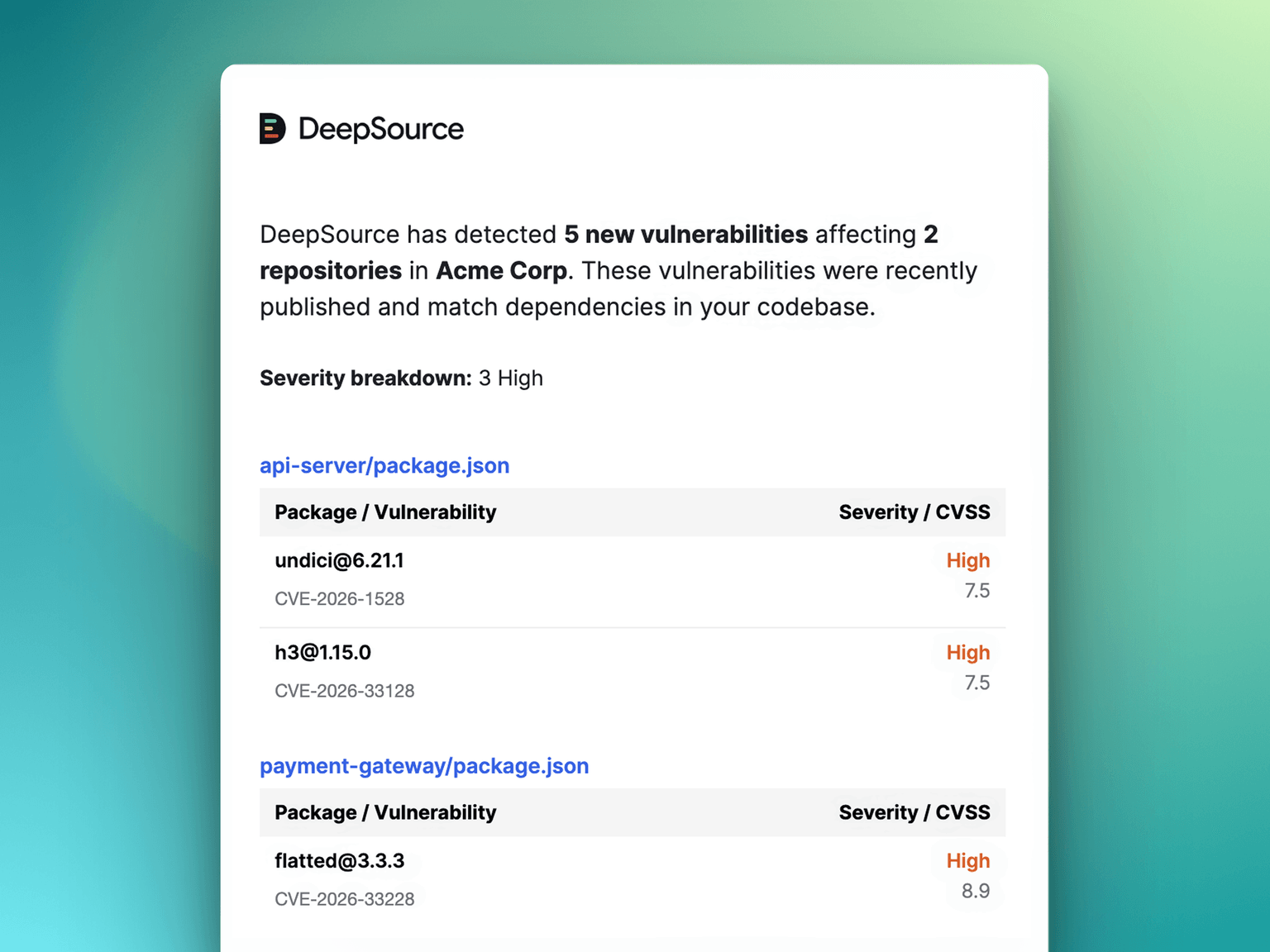Screen dimensions: 1270x952
Task: Click the flatted@3.3.3 package name
Action: pos(340,860)
